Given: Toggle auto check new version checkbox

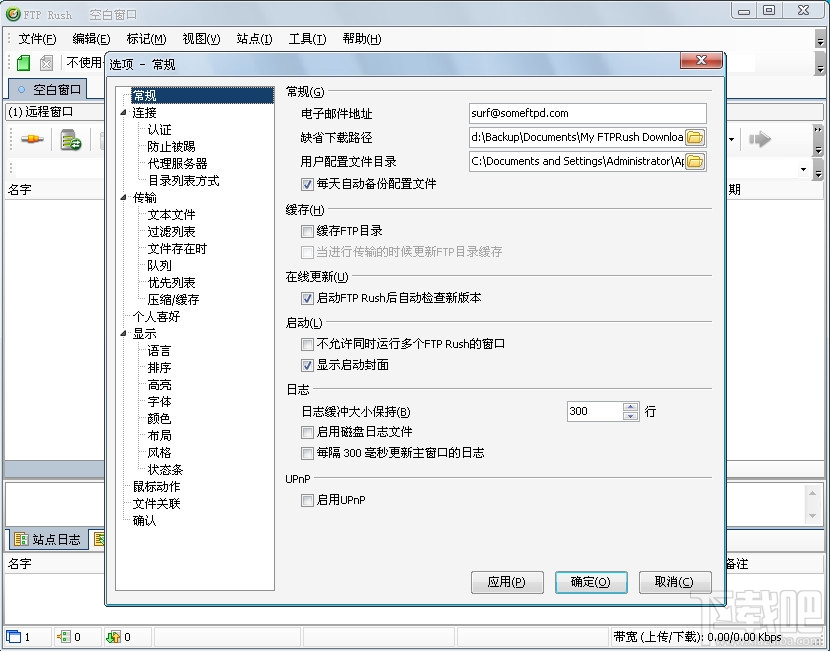Looking at the screenshot, I should [x=307, y=299].
